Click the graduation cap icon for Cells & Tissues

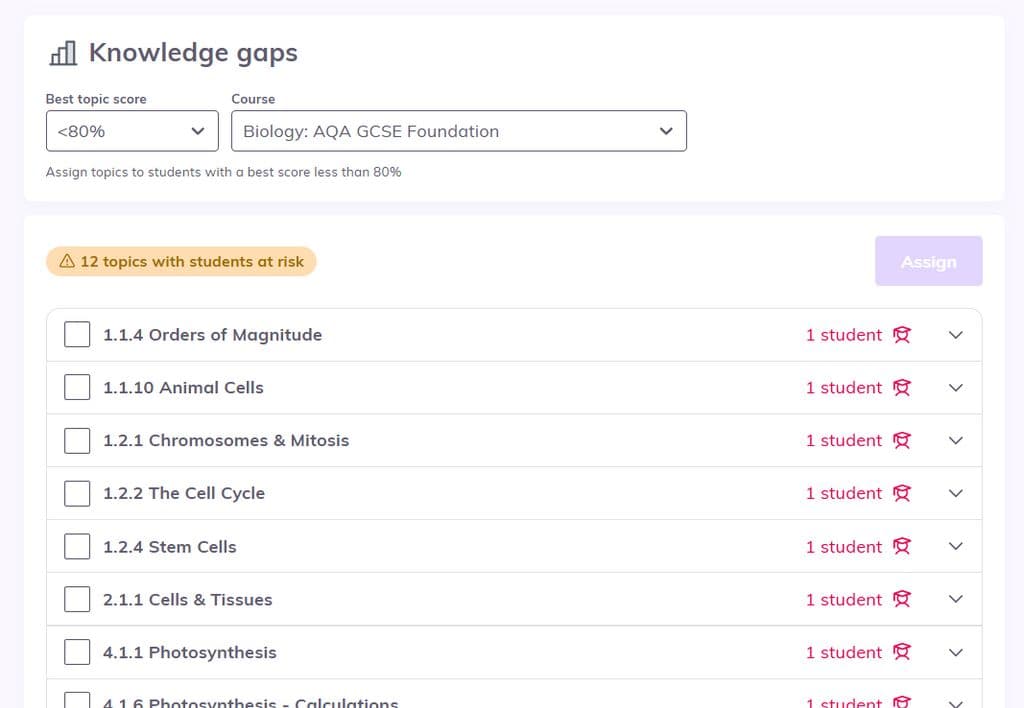901,599
